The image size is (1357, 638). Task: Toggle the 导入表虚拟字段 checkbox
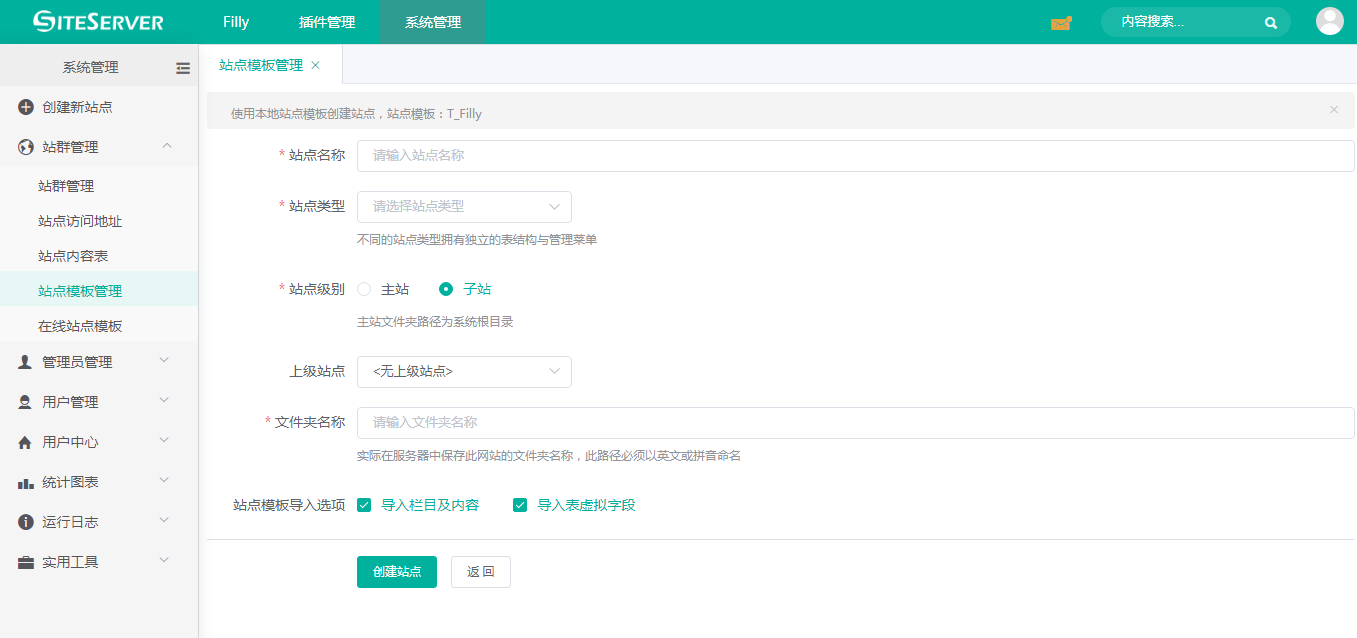(x=520, y=505)
